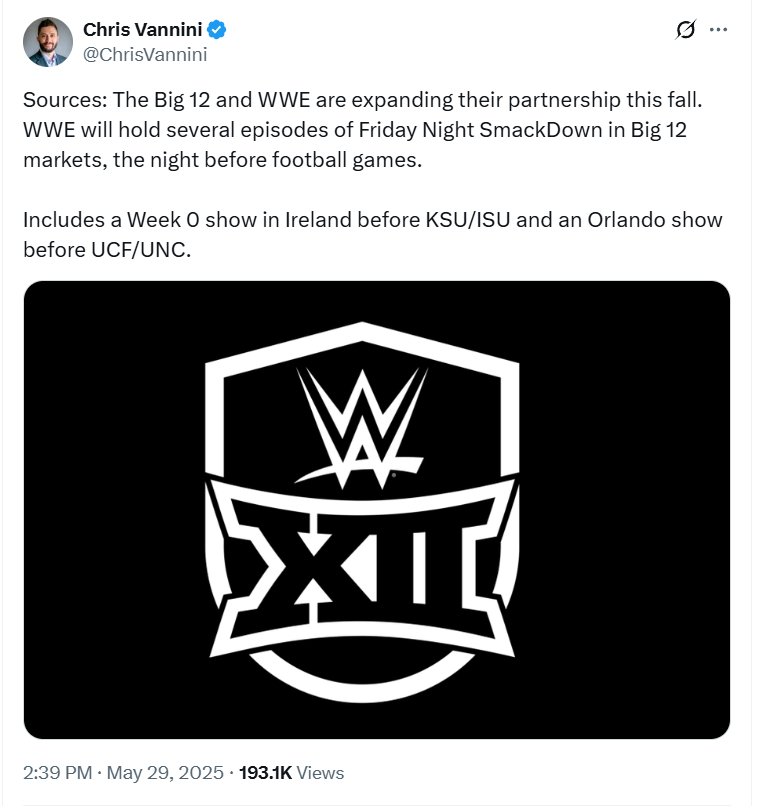The width and height of the screenshot is (757, 806).
Task: Click the "Views" label
Action: click(320, 773)
